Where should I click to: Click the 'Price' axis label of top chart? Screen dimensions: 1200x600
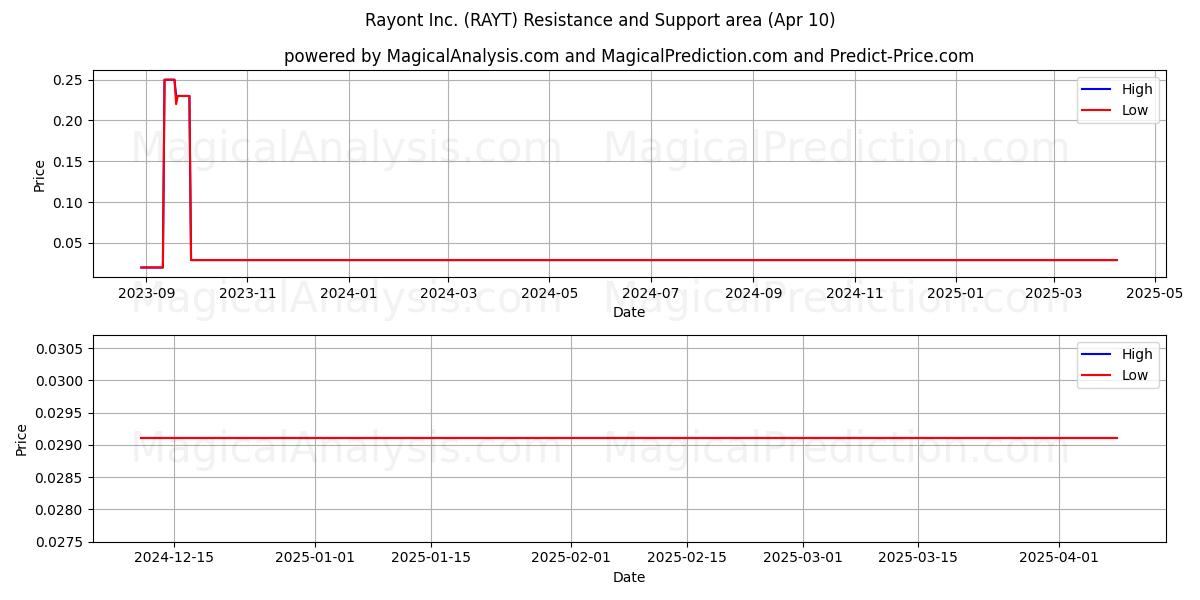pos(39,174)
